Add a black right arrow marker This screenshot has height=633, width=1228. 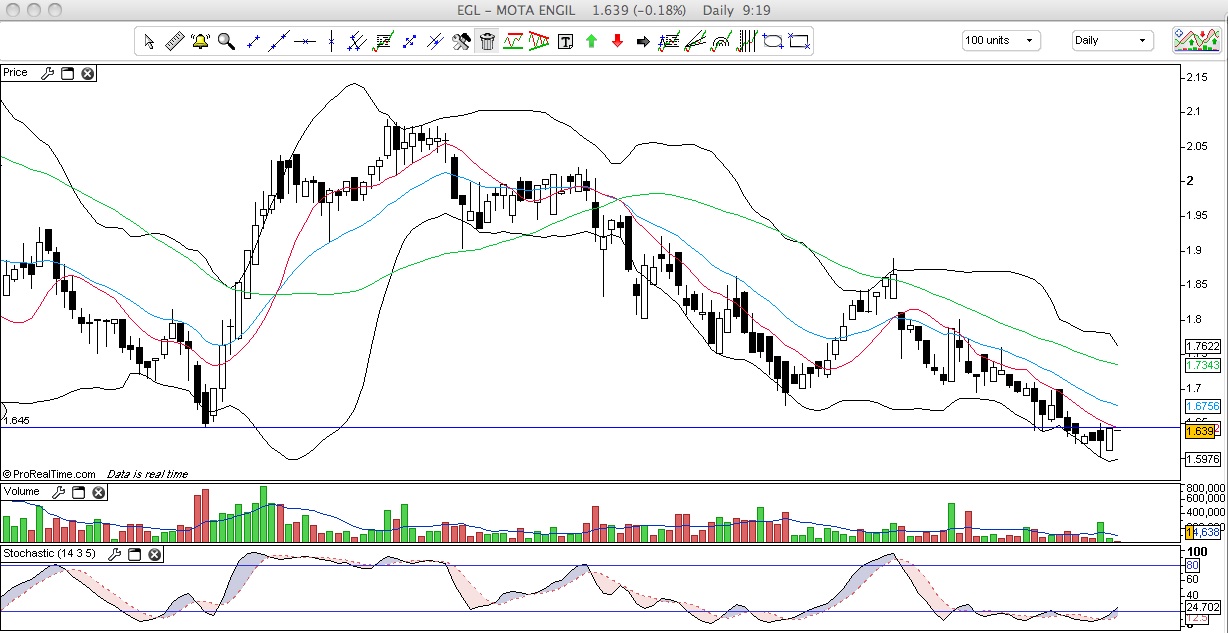643,41
